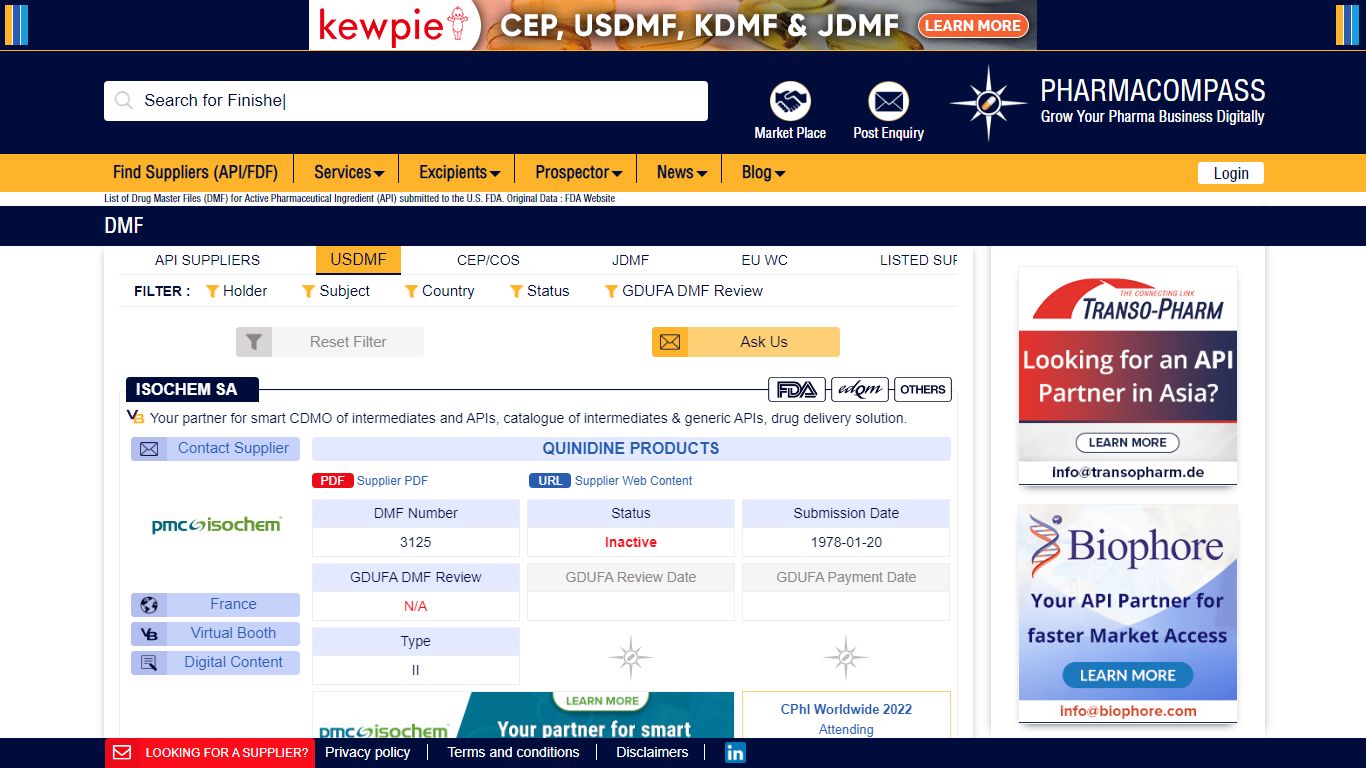The image size is (1366, 768).
Task: Click the Inactive status value
Action: tap(631, 542)
